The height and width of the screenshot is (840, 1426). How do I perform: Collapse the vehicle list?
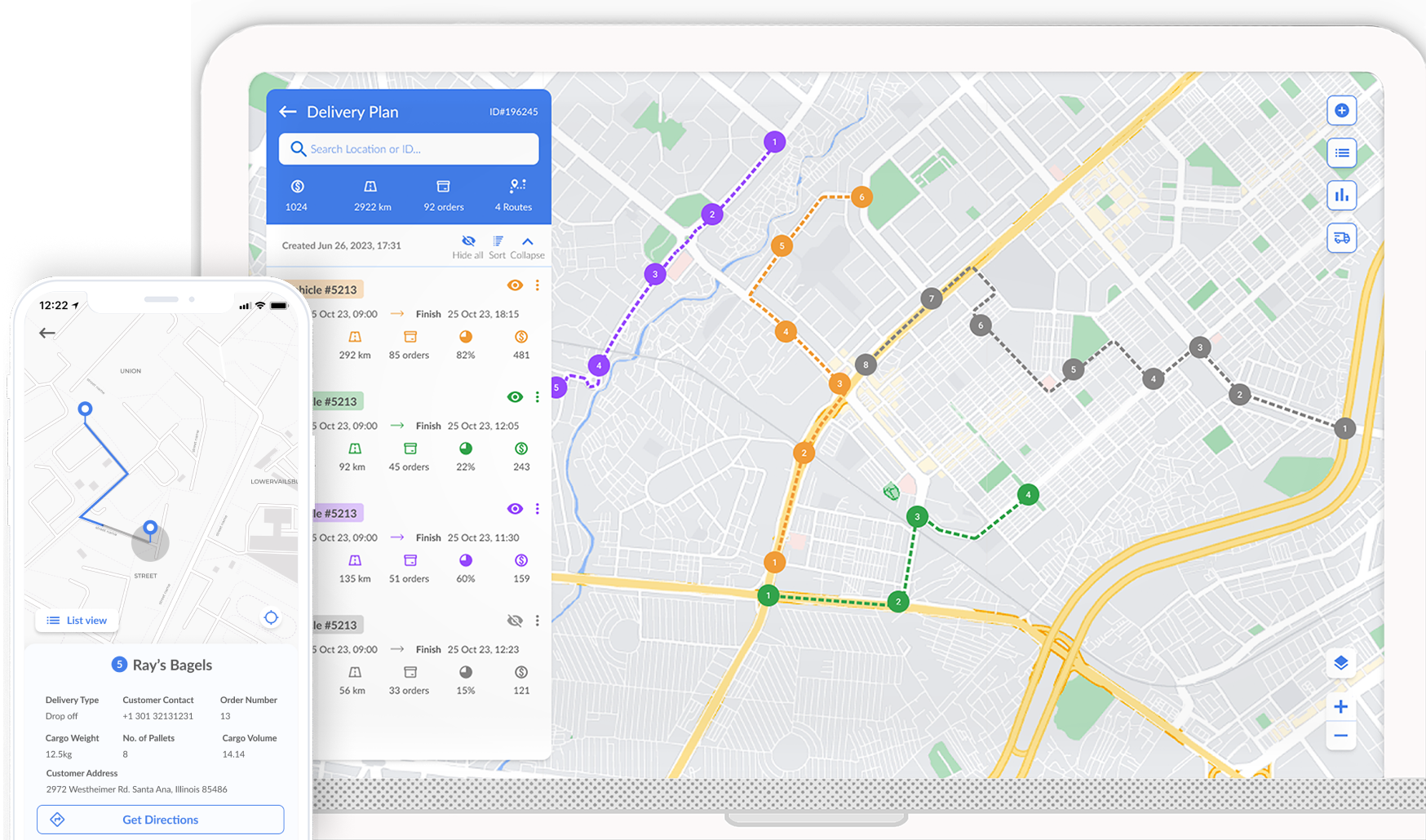point(528,246)
